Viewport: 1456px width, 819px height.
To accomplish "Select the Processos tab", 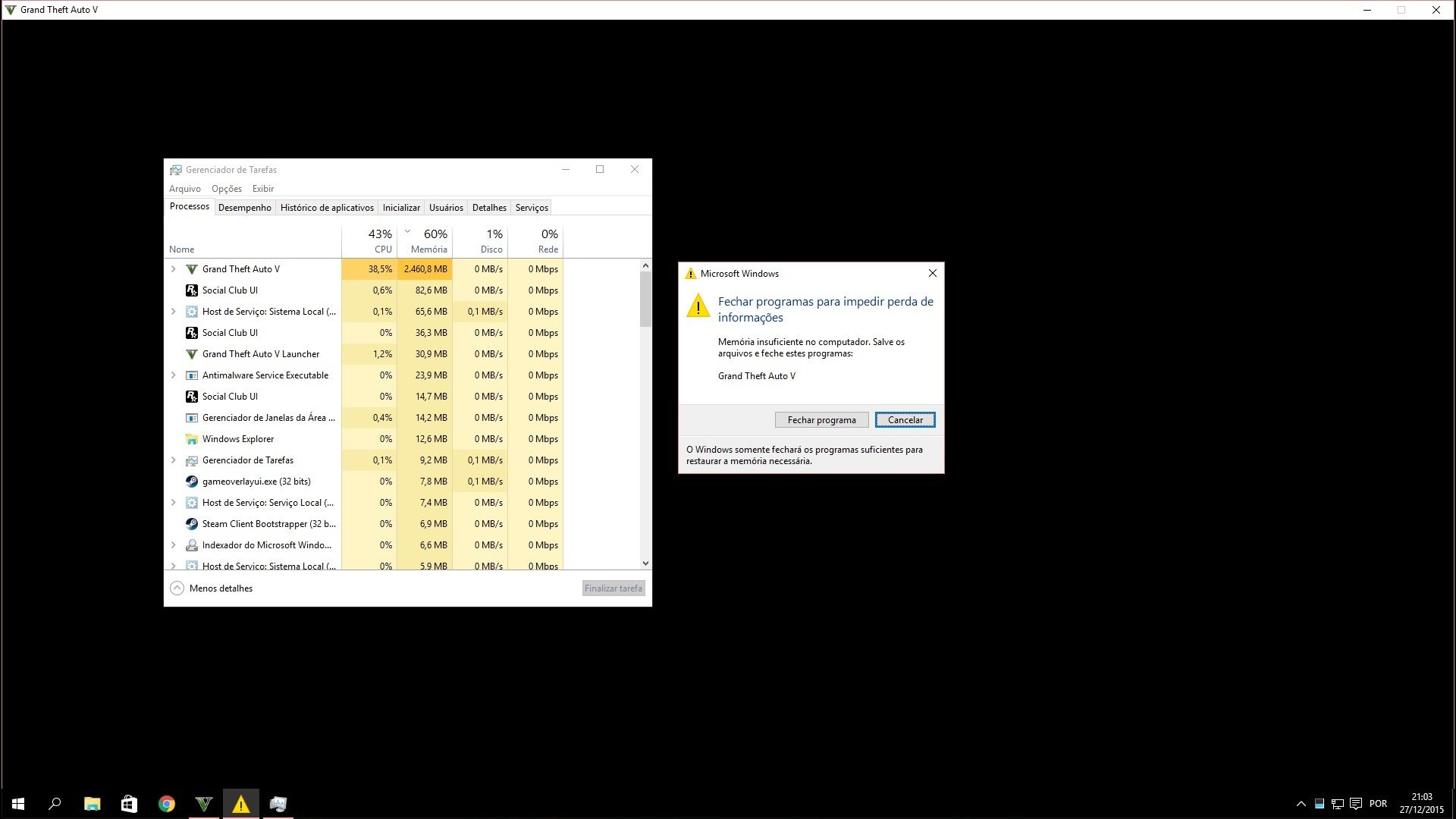I will pos(190,206).
